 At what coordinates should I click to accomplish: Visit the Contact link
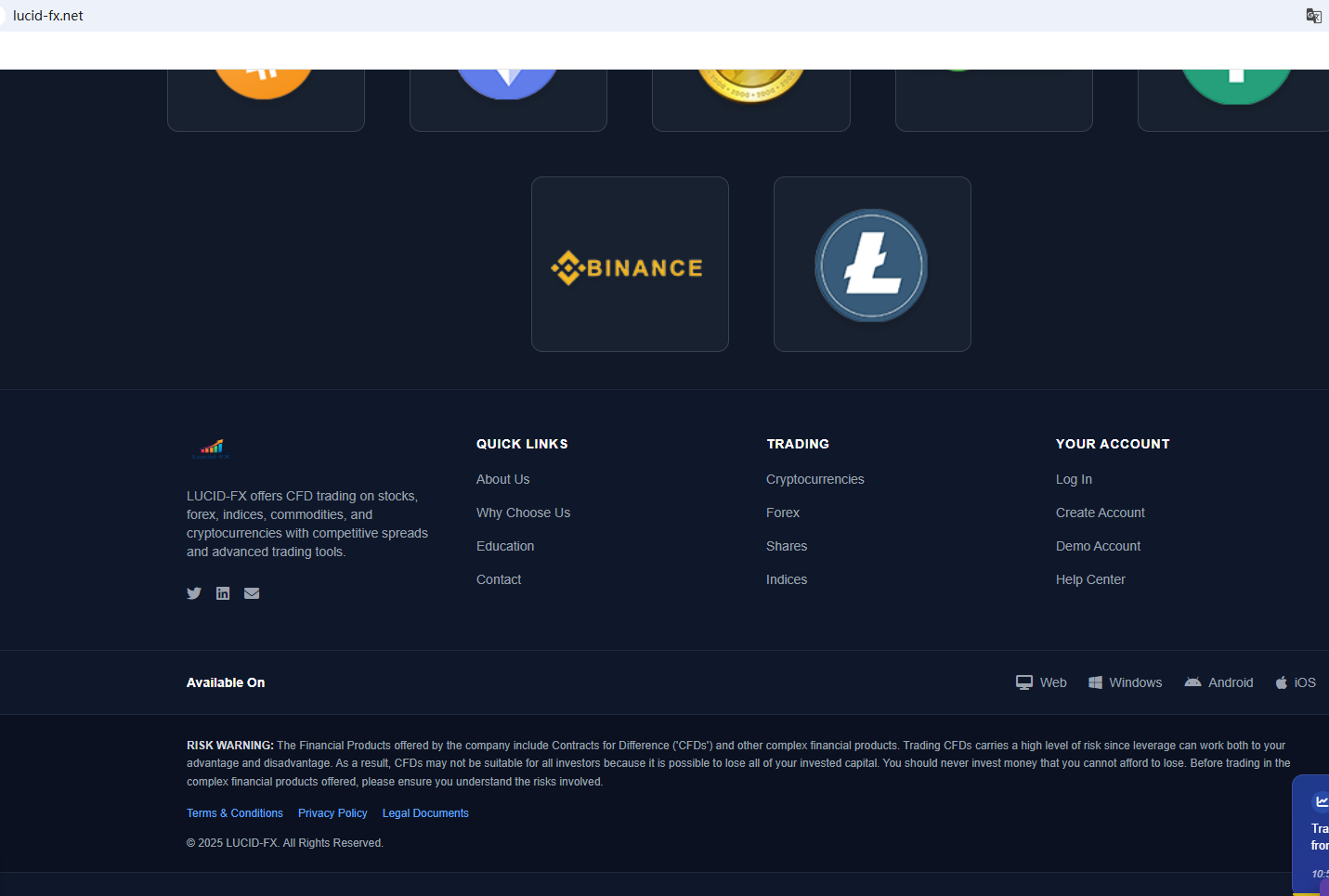click(x=499, y=579)
